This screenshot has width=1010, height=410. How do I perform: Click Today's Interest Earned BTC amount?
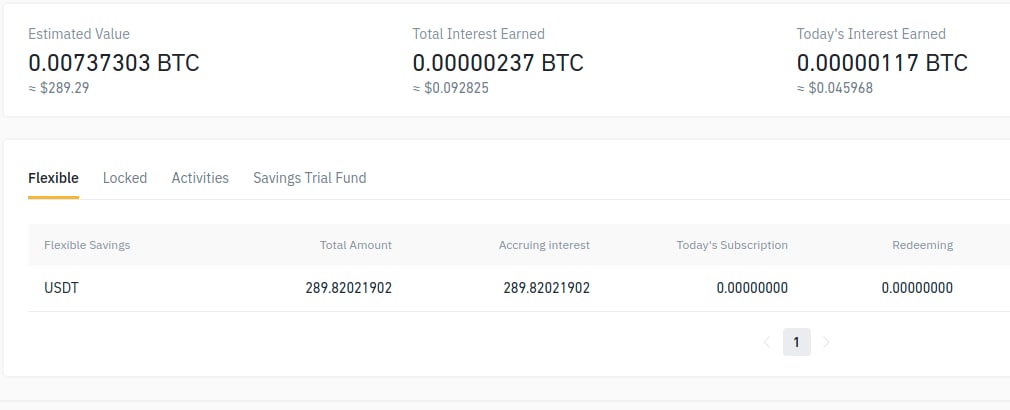click(882, 63)
